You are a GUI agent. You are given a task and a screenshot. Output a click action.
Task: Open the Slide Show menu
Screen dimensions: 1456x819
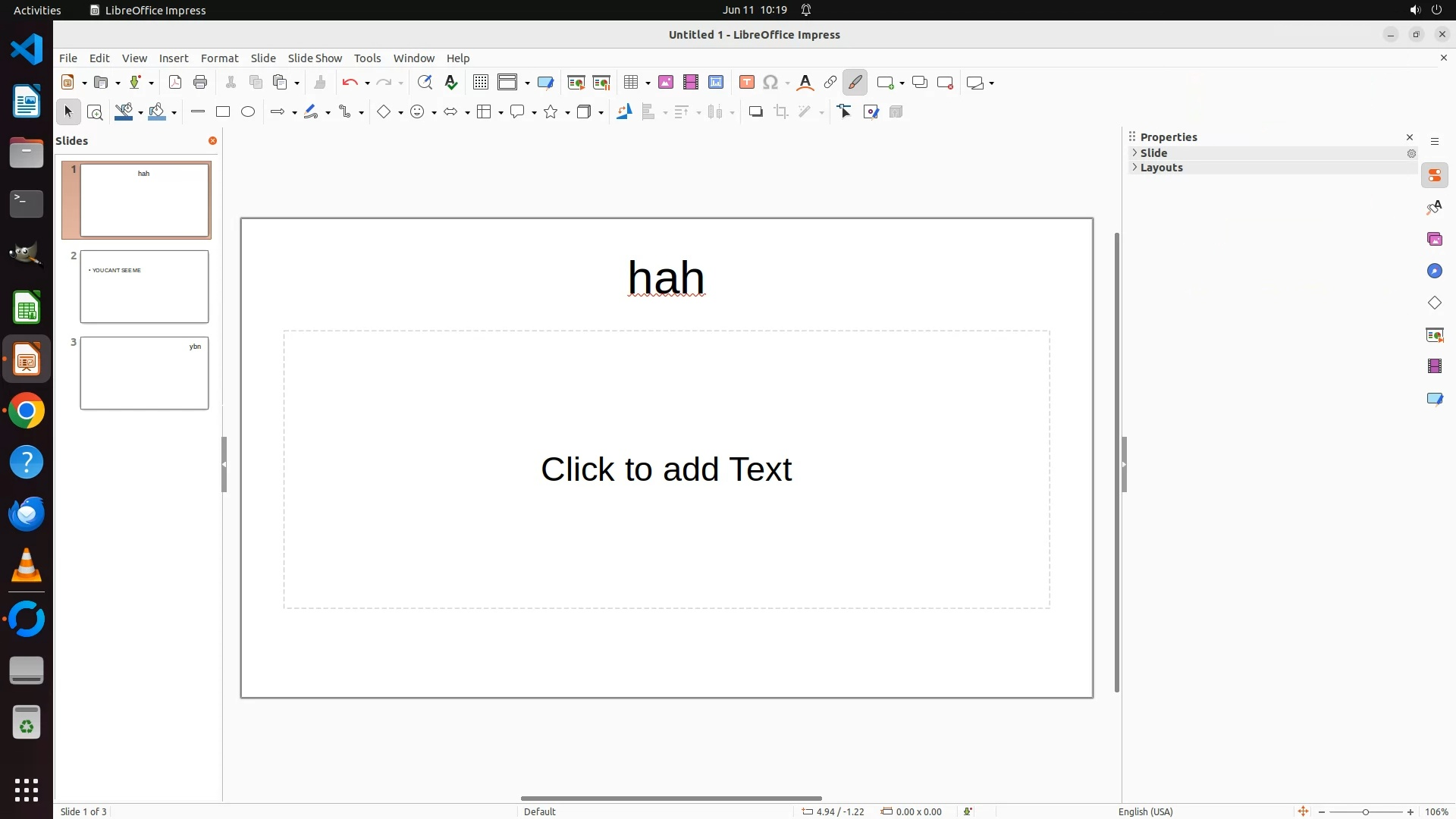coord(315,58)
